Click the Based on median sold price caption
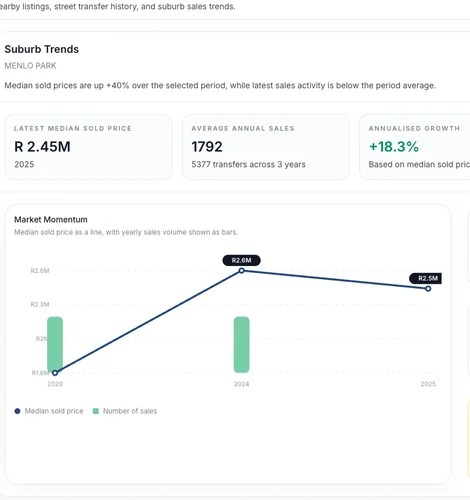This screenshot has height=500, width=470. pos(419,164)
